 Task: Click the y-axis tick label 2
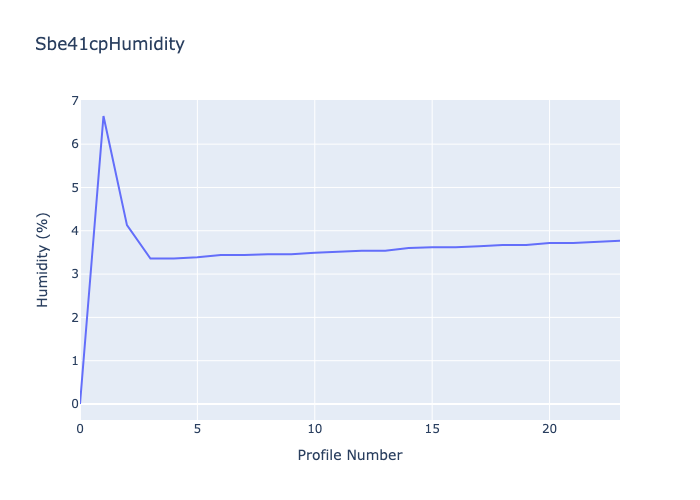(74, 318)
